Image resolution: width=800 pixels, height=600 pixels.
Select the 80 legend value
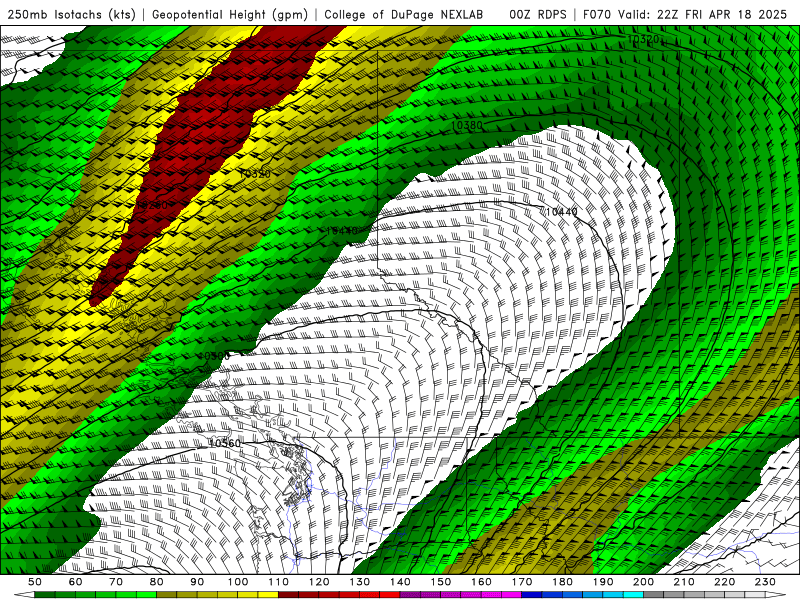pyautogui.click(x=157, y=582)
